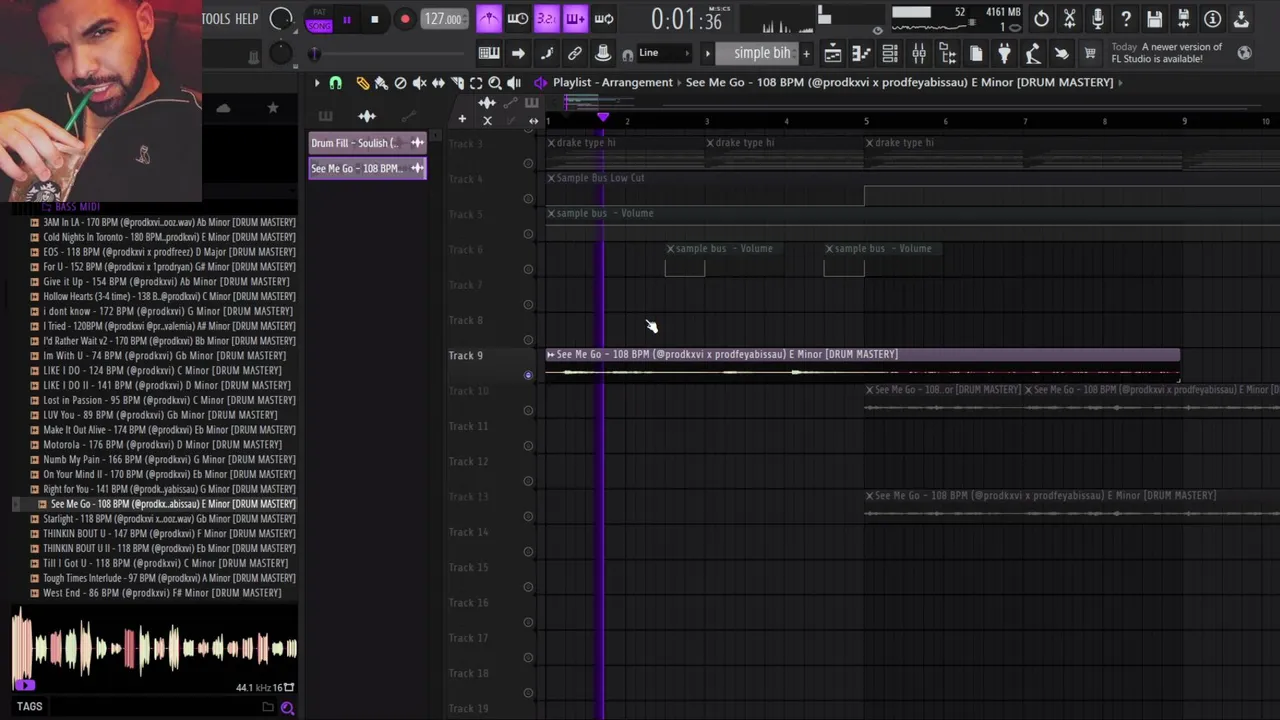
Task: Click browser search magnifier icon
Action: pyautogui.click(x=287, y=708)
